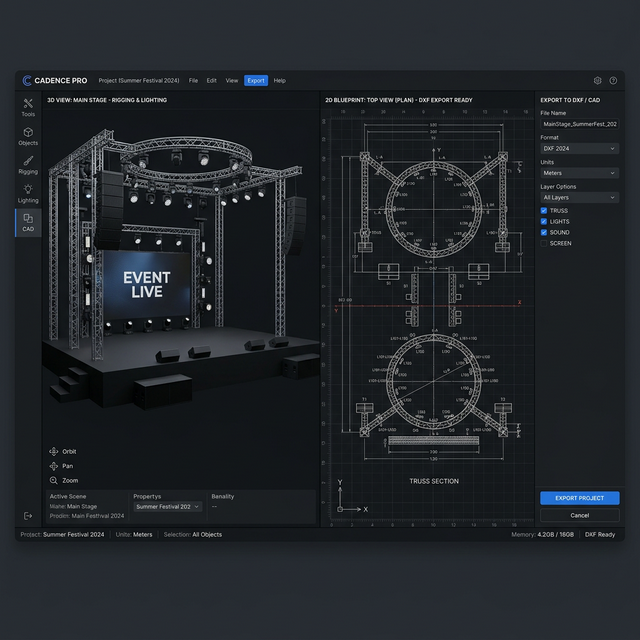The image size is (640, 640).
Task: Click the Banality property label
Action: (x=222, y=496)
